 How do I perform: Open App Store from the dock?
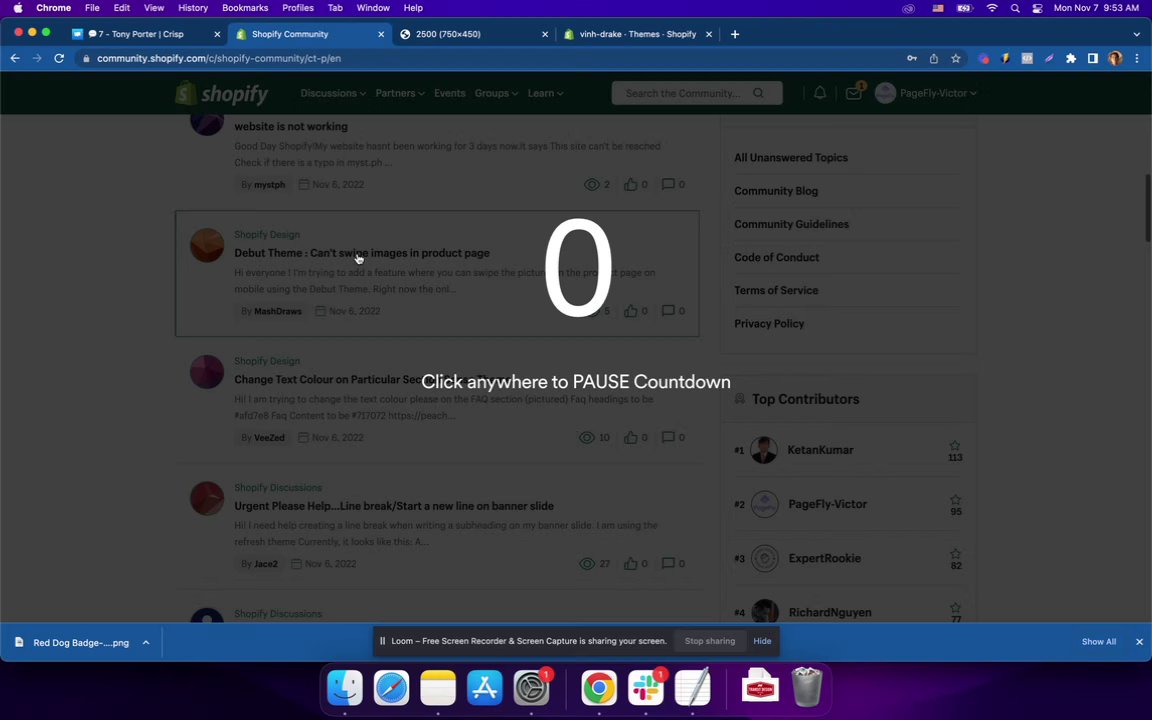(x=485, y=688)
